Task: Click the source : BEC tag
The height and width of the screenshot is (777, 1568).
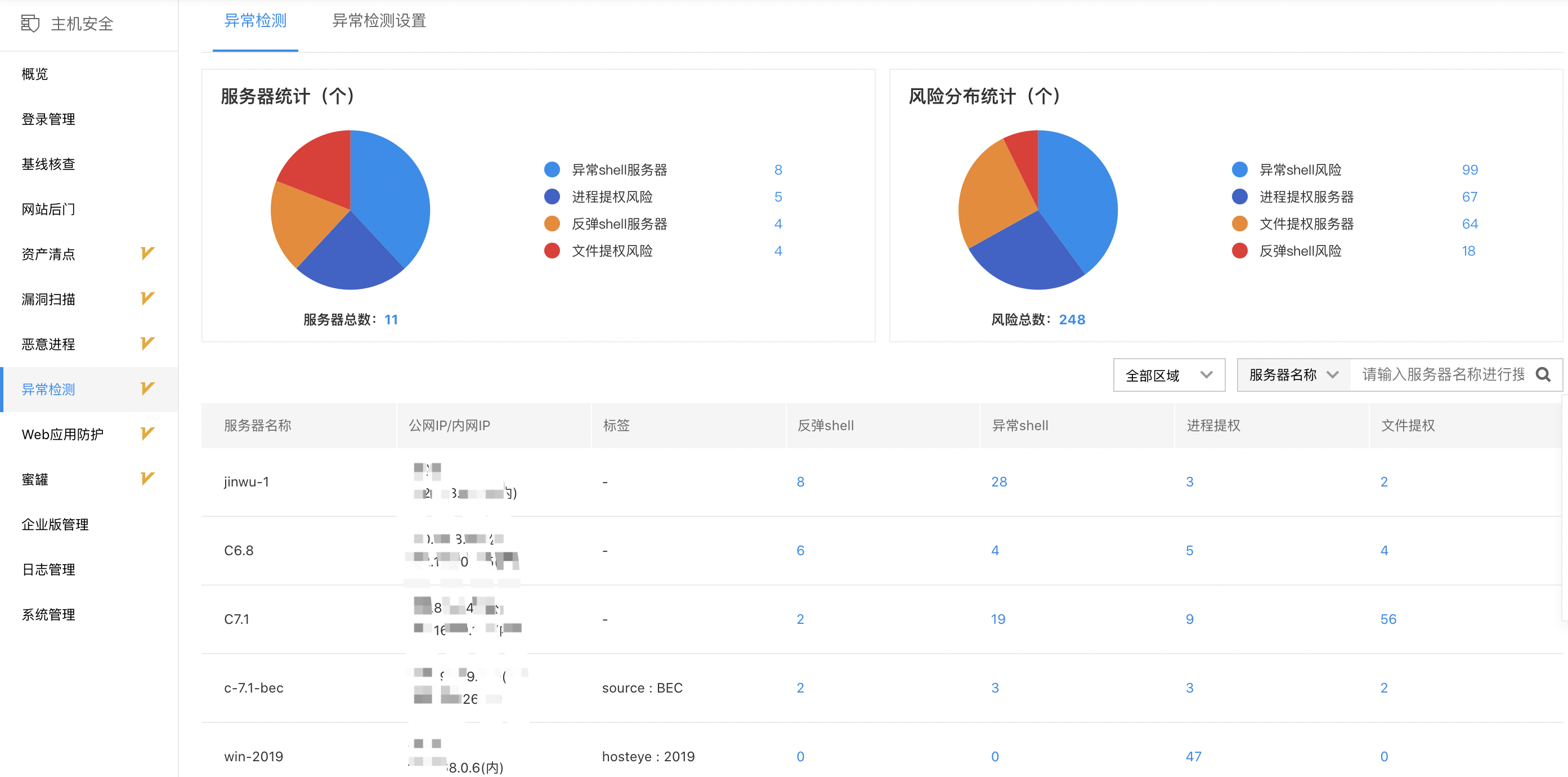Action: coord(642,688)
